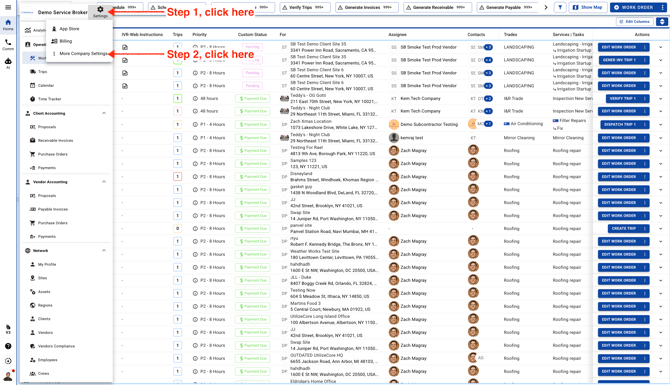Open My Profile in sidebar

47,265
